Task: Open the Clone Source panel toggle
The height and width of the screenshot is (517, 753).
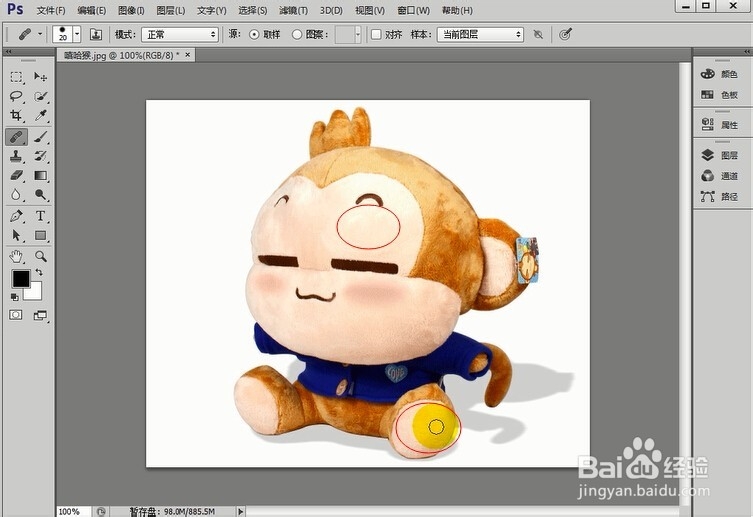Action: [x=96, y=35]
